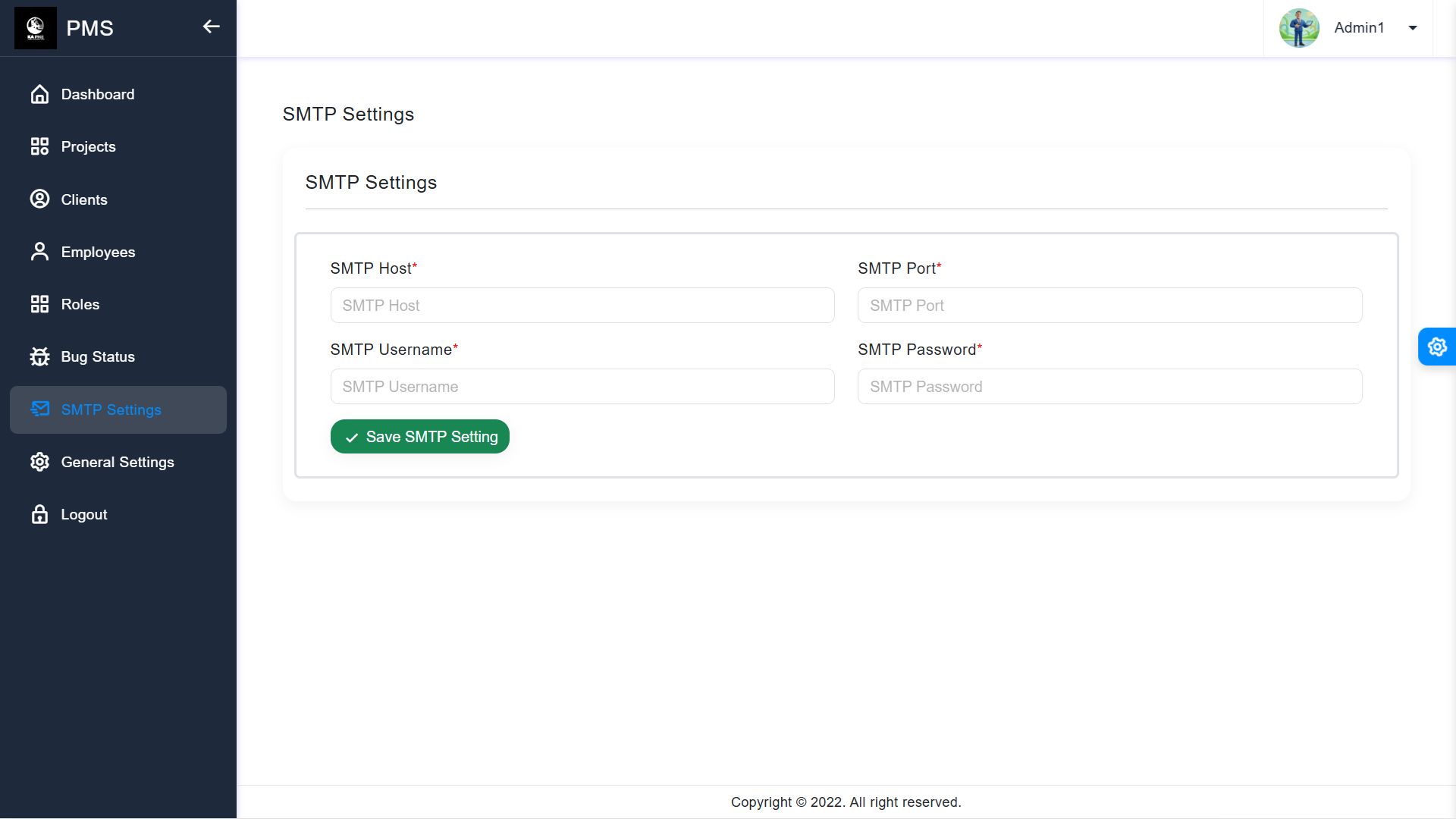Open the blue floating settings gear
The width and height of the screenshot is (1456, 819).
(x=1437, y=347)
